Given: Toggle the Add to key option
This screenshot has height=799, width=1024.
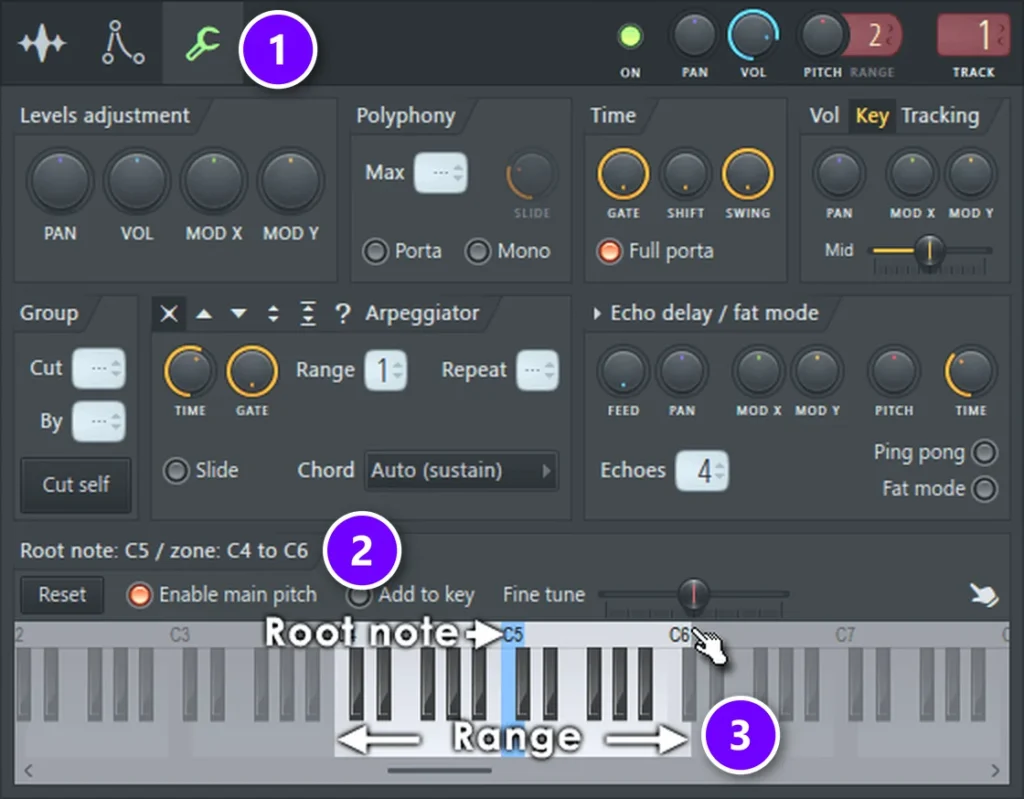Looking at the screenshot, I should pos(359,596).
